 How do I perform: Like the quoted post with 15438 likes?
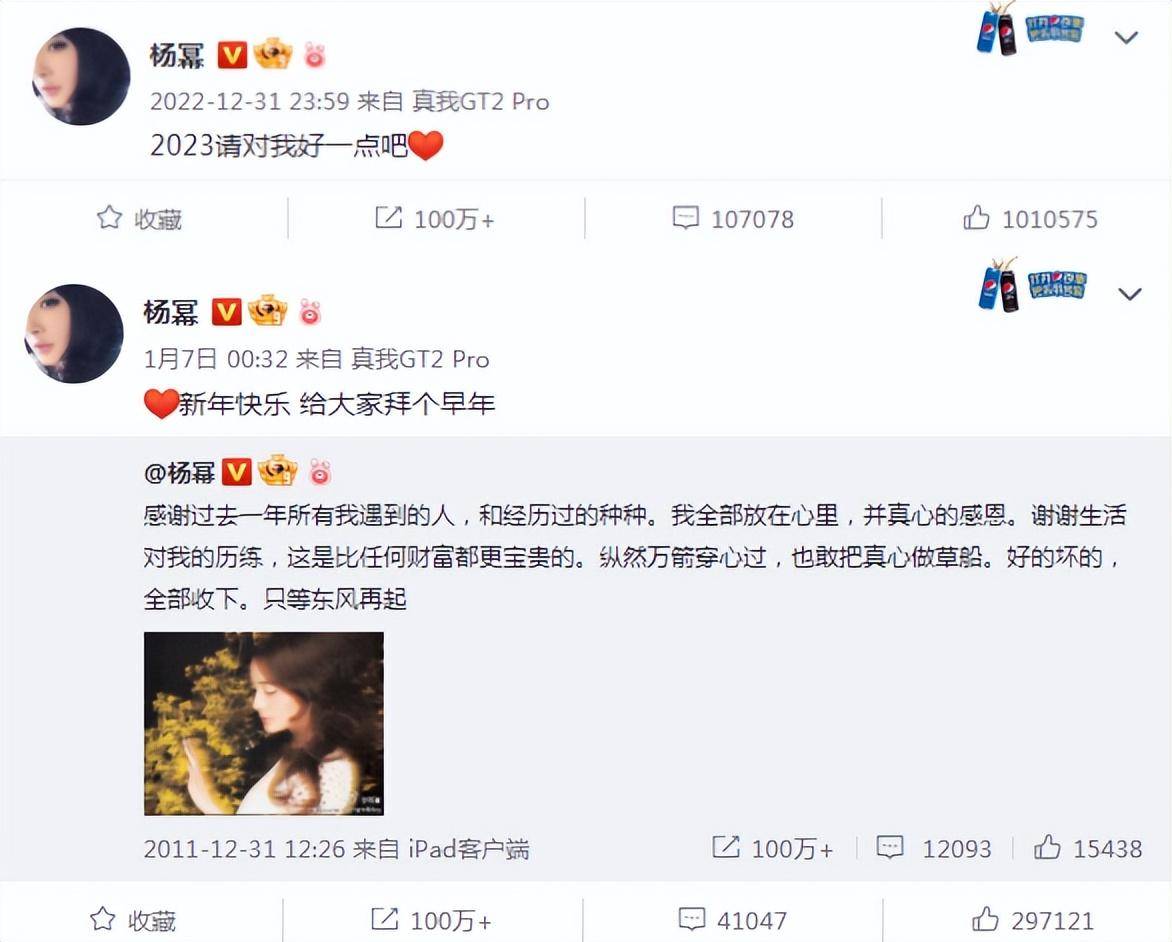(x=1047, y=847)
